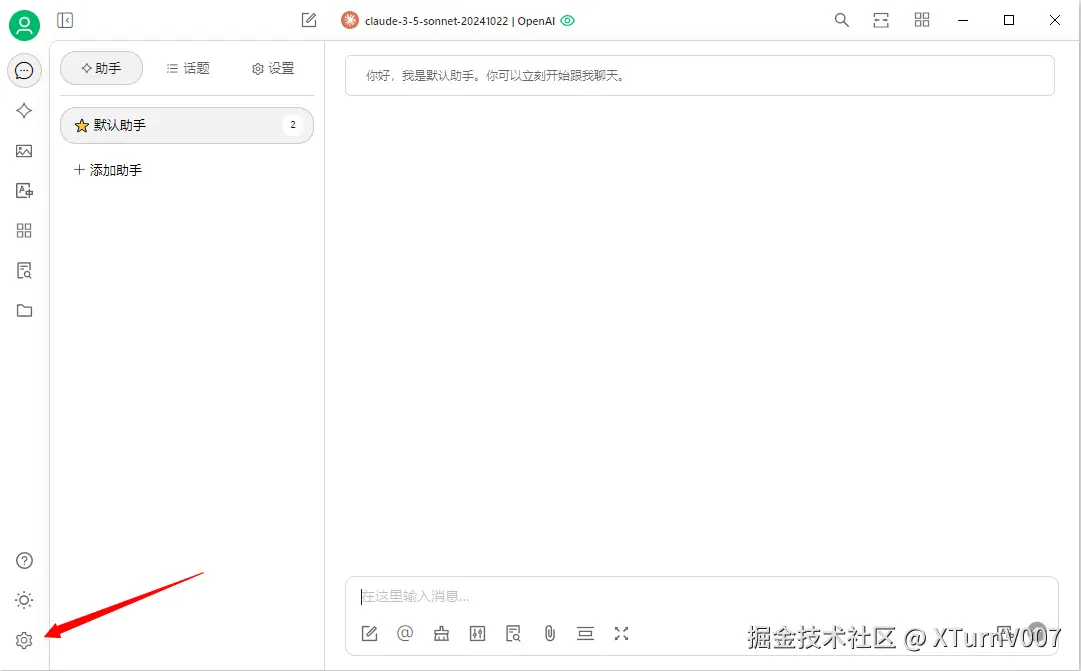Open the translate sidebar icon
The width and height of the screenshot is (1081, 671).
pos(24,190)
